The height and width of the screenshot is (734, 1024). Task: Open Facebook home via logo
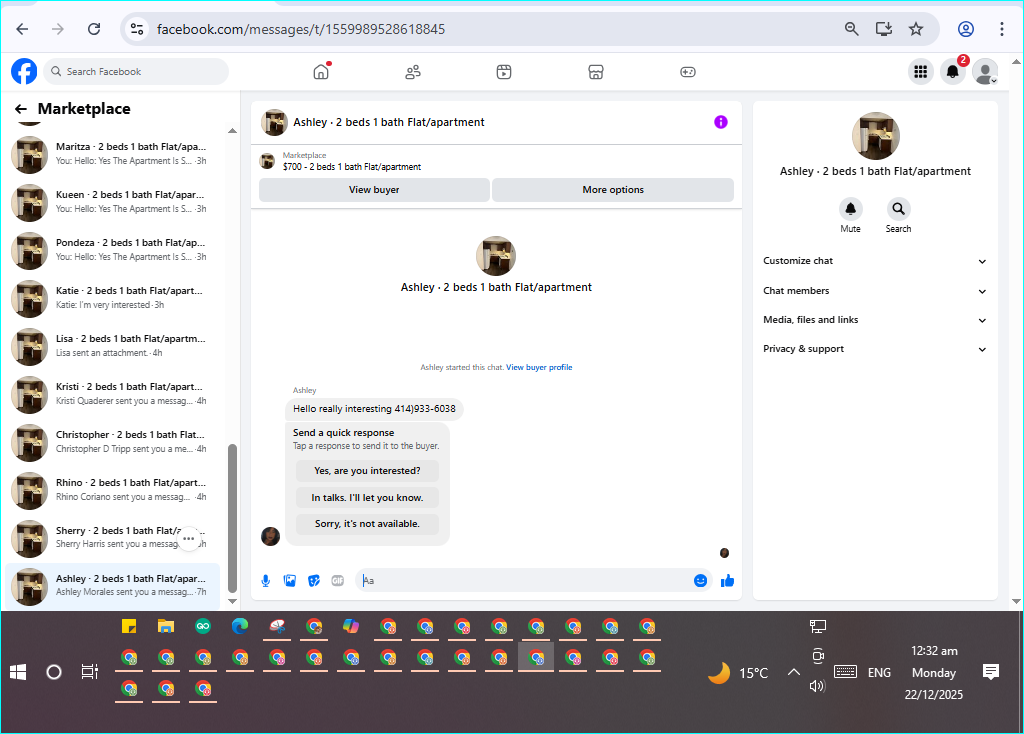[x=24, y=71]
